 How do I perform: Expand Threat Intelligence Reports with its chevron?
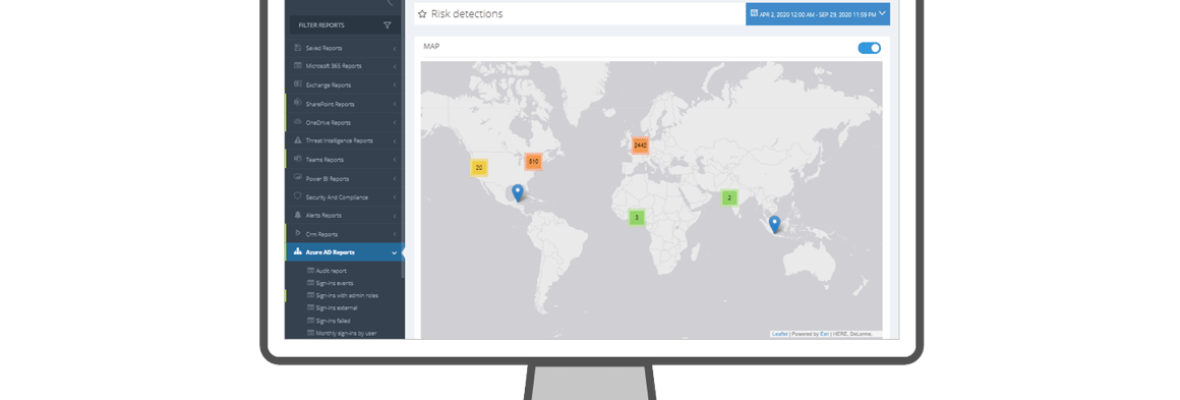[394, 141]
